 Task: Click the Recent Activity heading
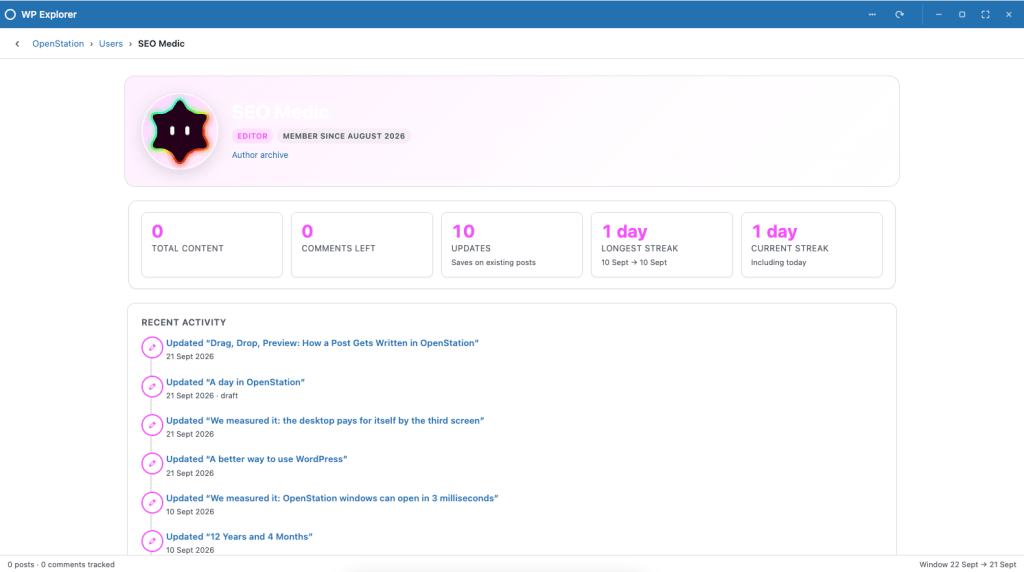click(184, 323)
